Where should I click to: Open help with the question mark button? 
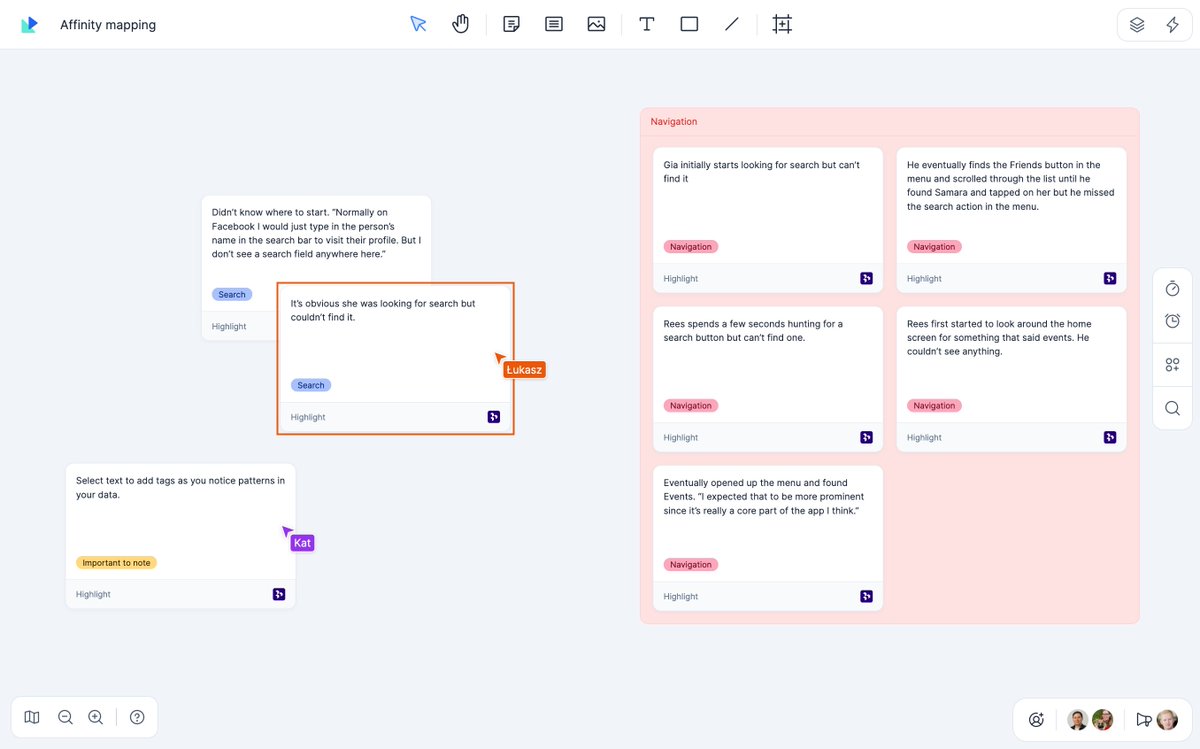[137, 717]
